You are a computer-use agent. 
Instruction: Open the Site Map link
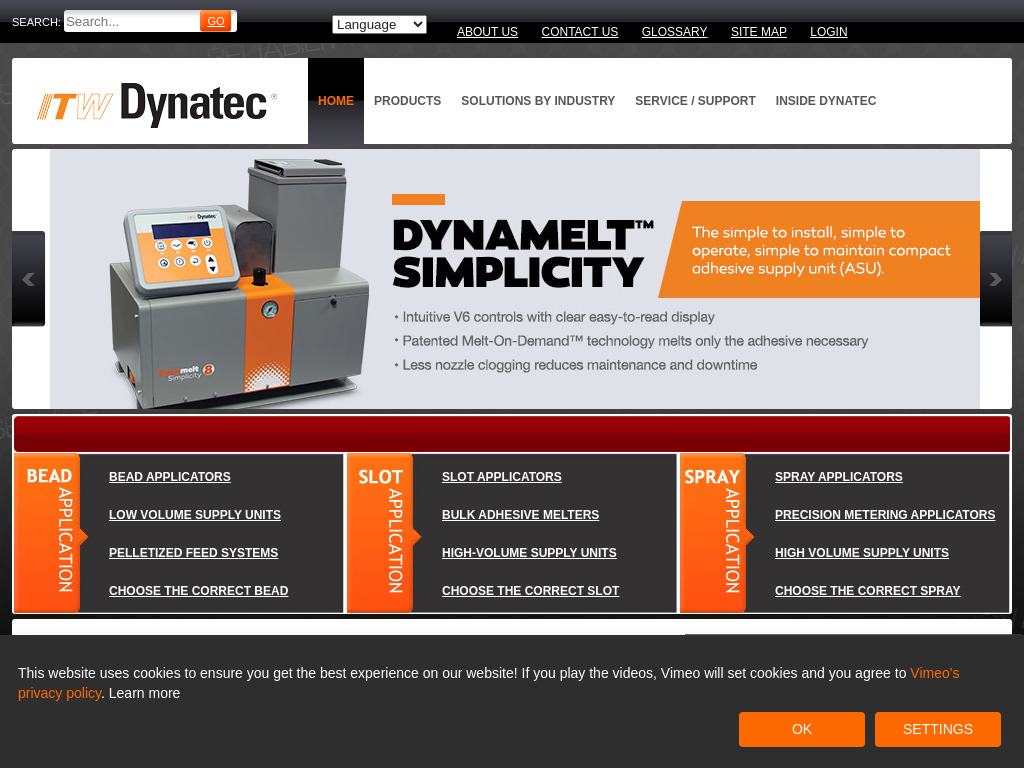758,31
